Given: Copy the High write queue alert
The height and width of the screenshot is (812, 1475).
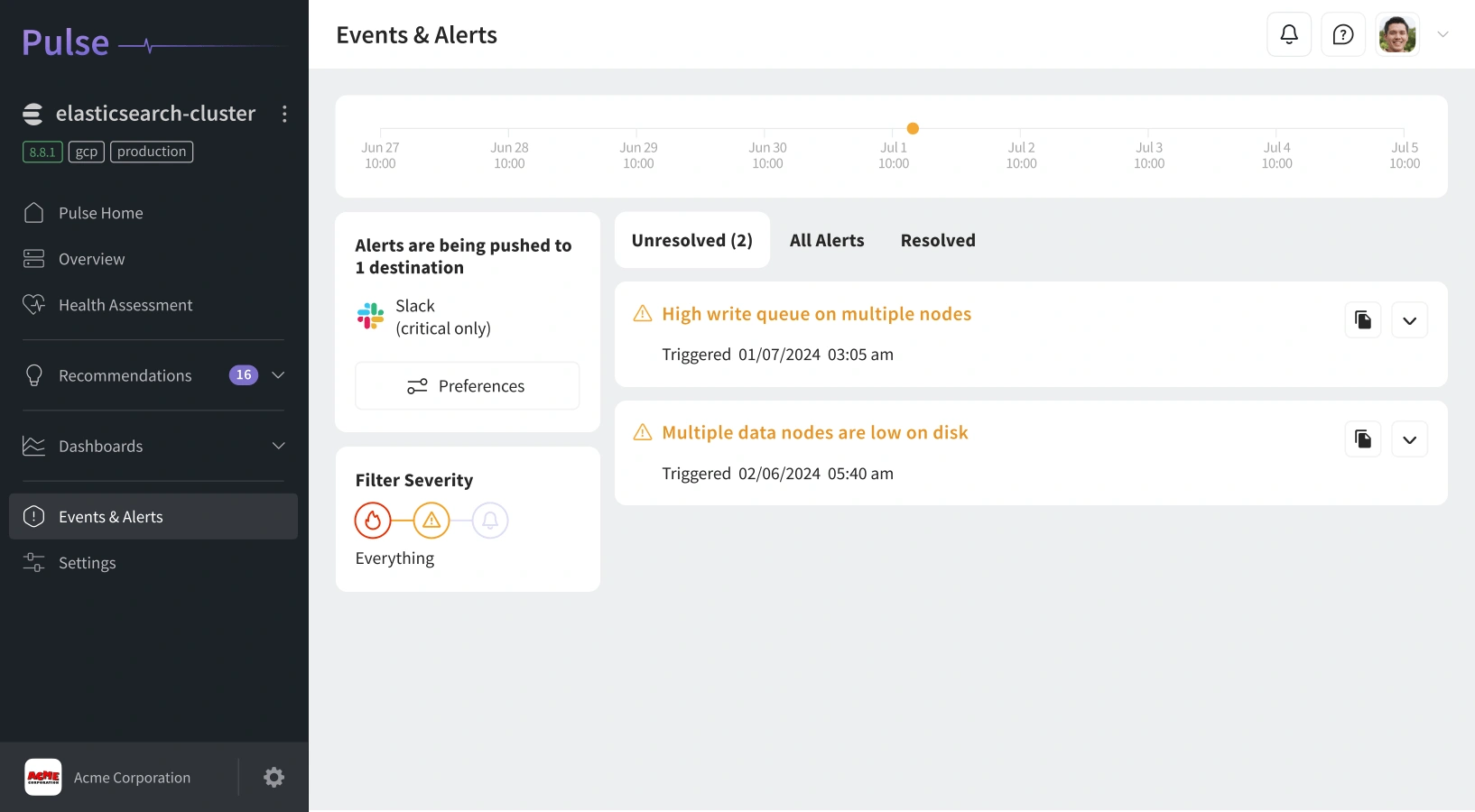Looking at the screenshot, I should (x=1363, y=320).
